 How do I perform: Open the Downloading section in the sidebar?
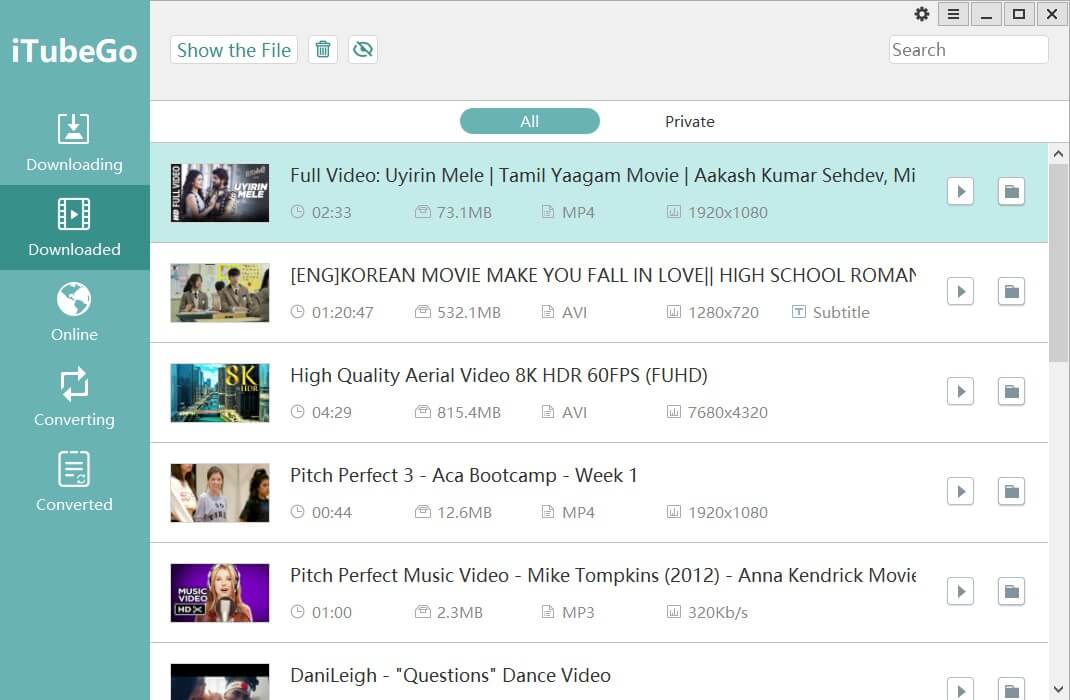click(x=74, y=143)
